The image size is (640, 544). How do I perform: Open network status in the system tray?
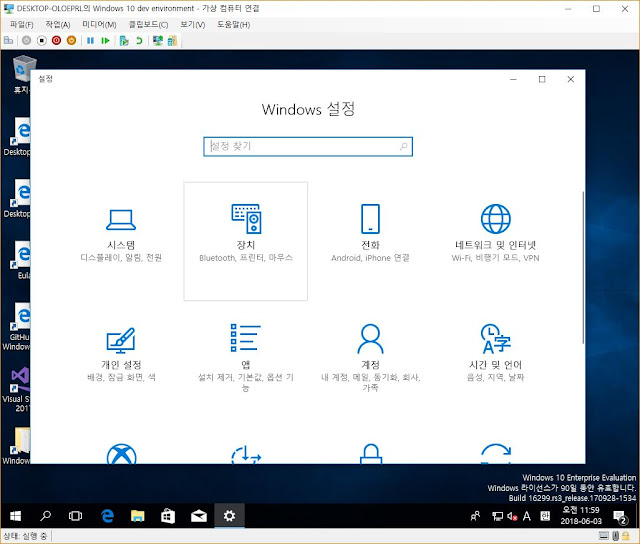pyautogui.click(x=498, y=516)
